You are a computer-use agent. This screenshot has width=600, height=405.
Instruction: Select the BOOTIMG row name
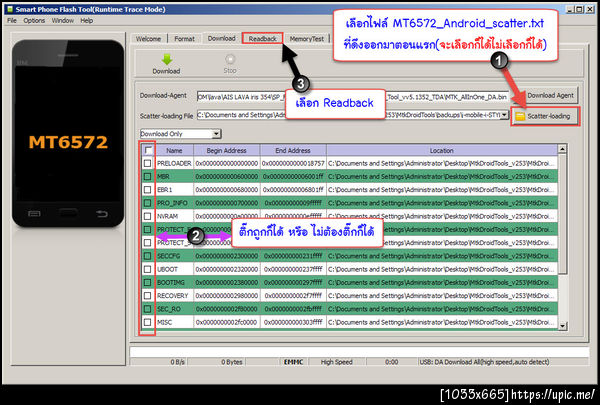(x=171, y=283)
